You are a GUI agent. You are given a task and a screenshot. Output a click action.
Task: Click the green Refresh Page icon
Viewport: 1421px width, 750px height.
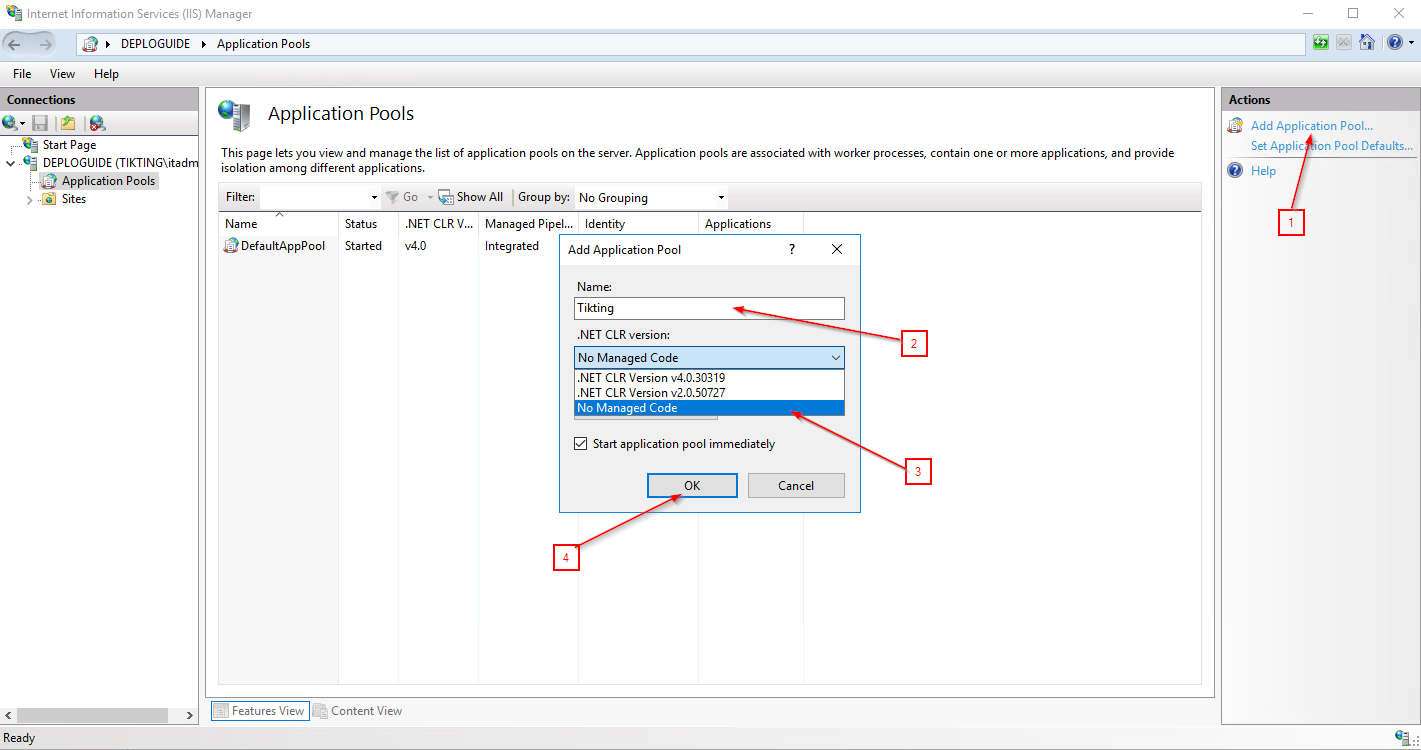click(x=1321, y=43)
